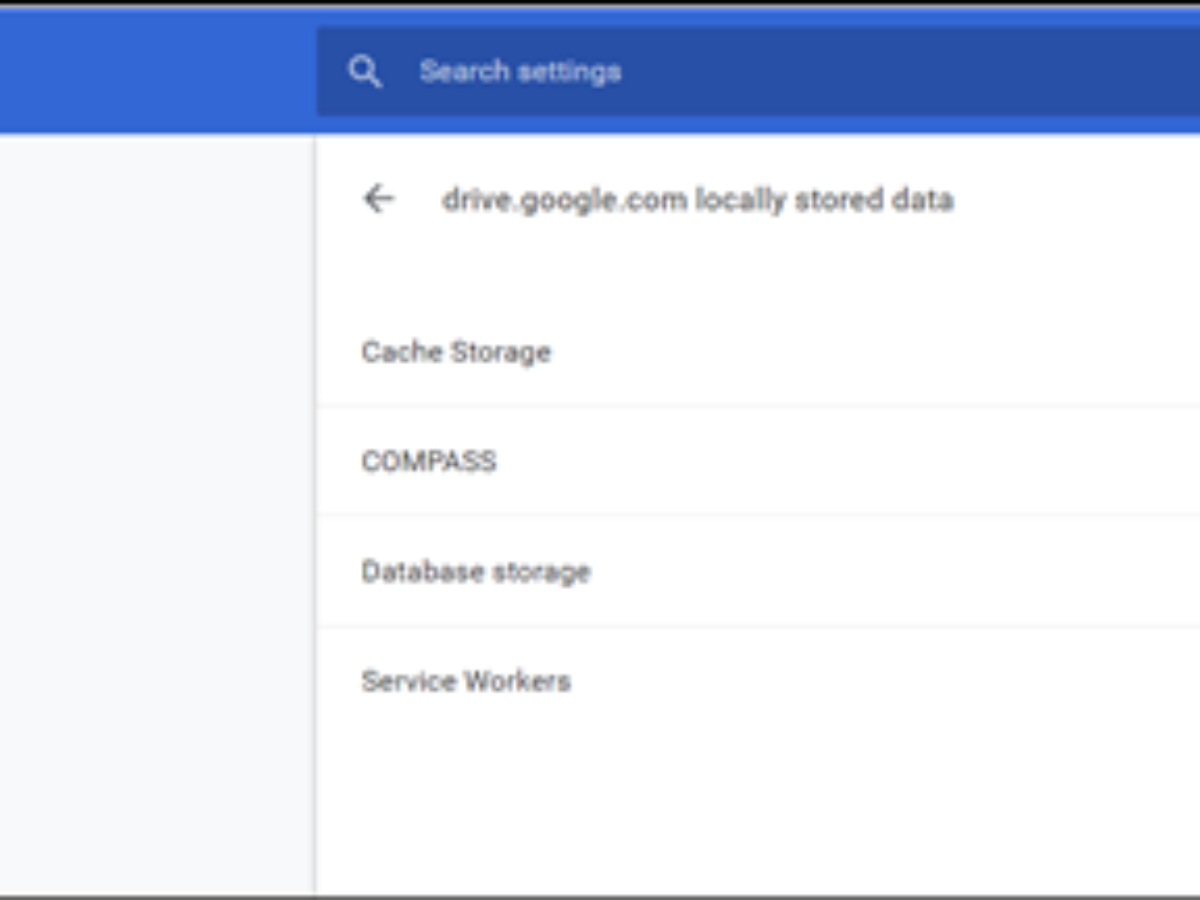Click the "locally stored data" heading text
This screenshot has height=900, width=1200.
point(824,200)
